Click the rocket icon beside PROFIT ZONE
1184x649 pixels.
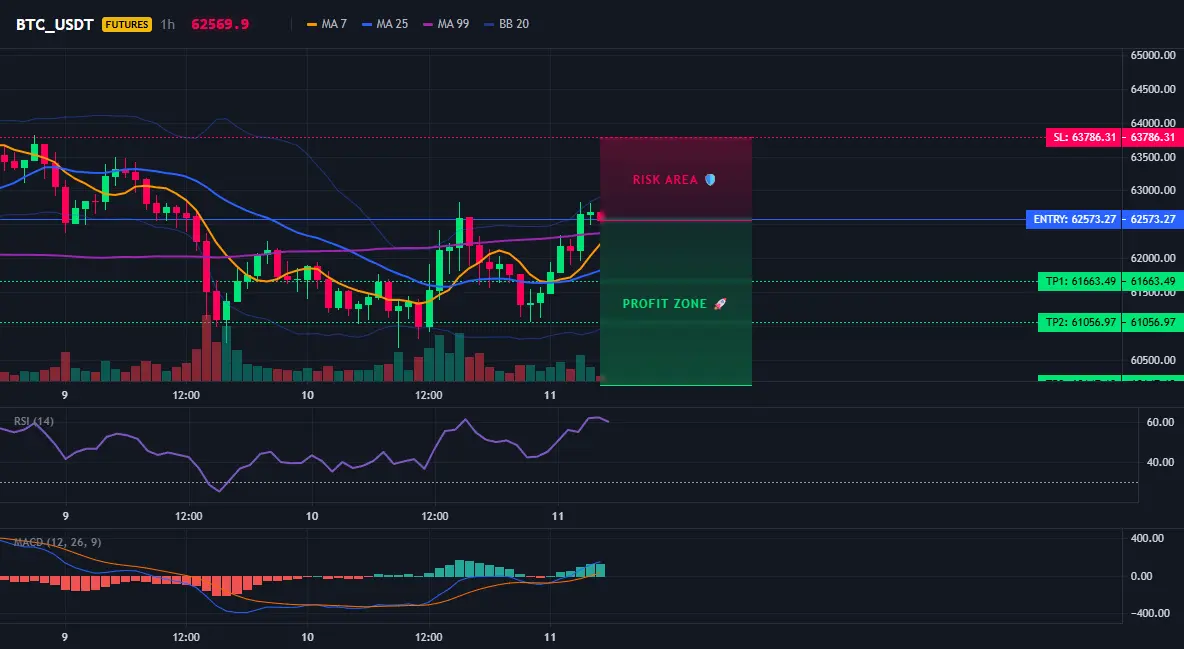[x=720, y=304]
